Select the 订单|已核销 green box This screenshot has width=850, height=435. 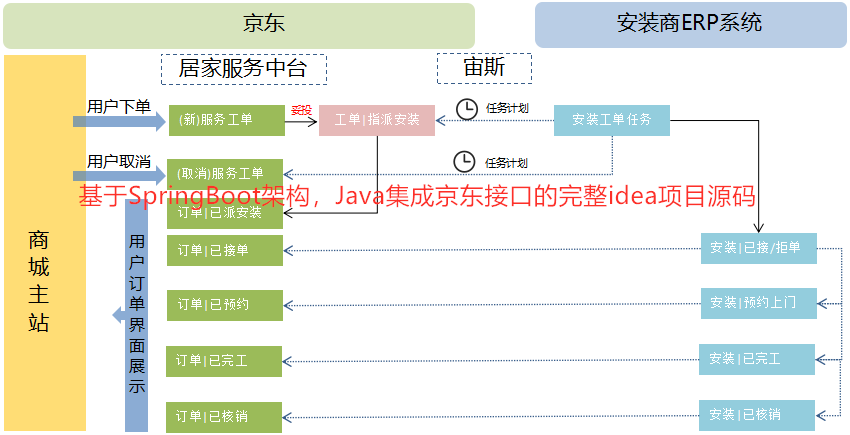(226, 416)
